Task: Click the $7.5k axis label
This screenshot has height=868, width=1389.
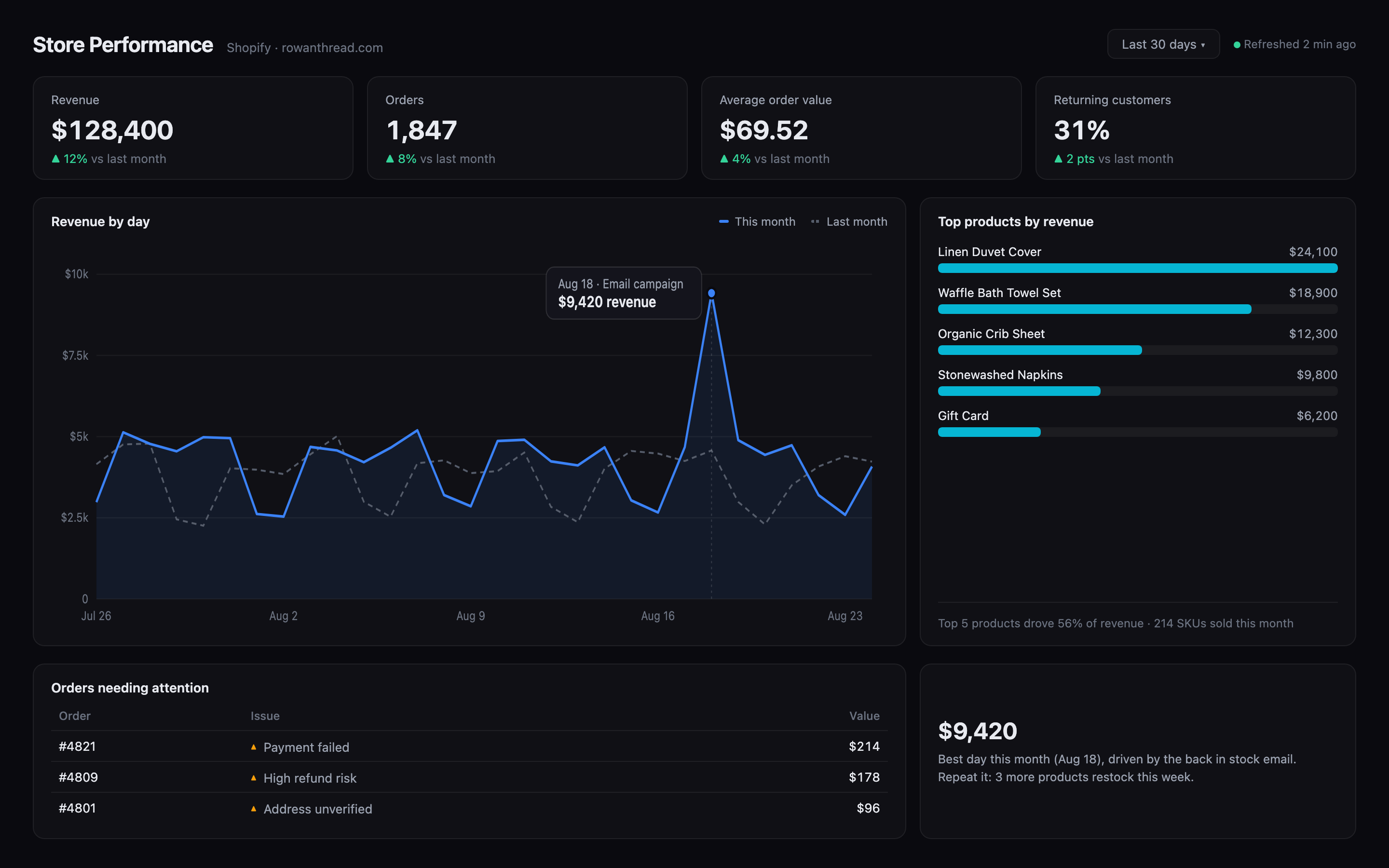Action: point(75,355)
